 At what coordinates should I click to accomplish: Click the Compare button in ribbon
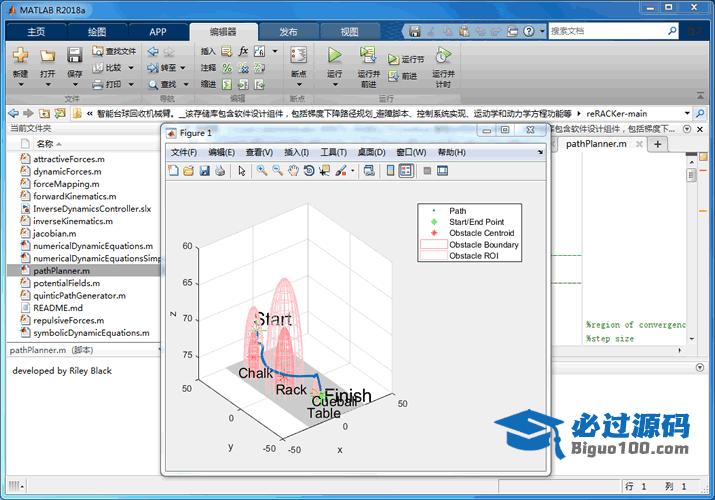[109, 68]
